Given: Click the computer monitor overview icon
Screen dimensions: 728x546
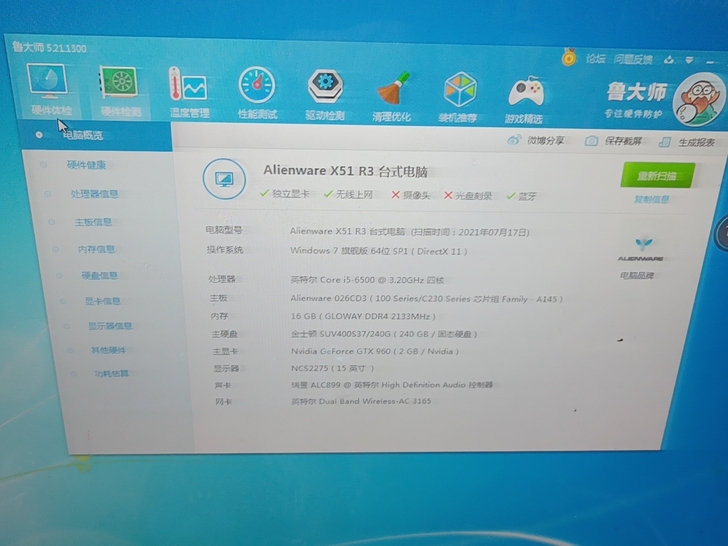Looking at the screenshot, I should point(224,179).
